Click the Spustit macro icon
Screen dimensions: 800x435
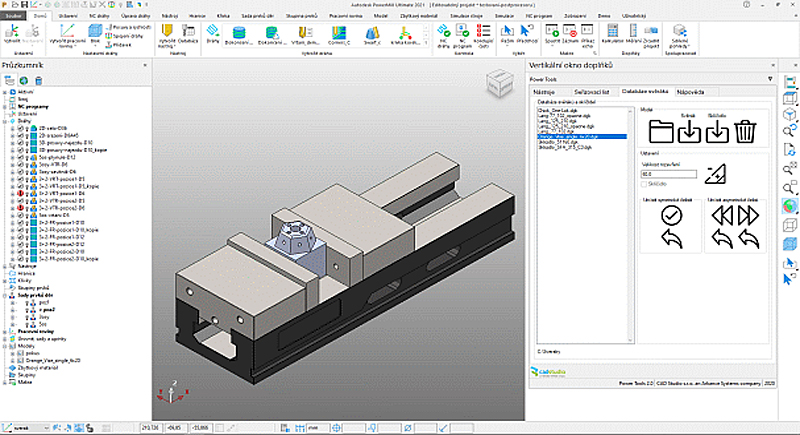(x=552, y=34)
